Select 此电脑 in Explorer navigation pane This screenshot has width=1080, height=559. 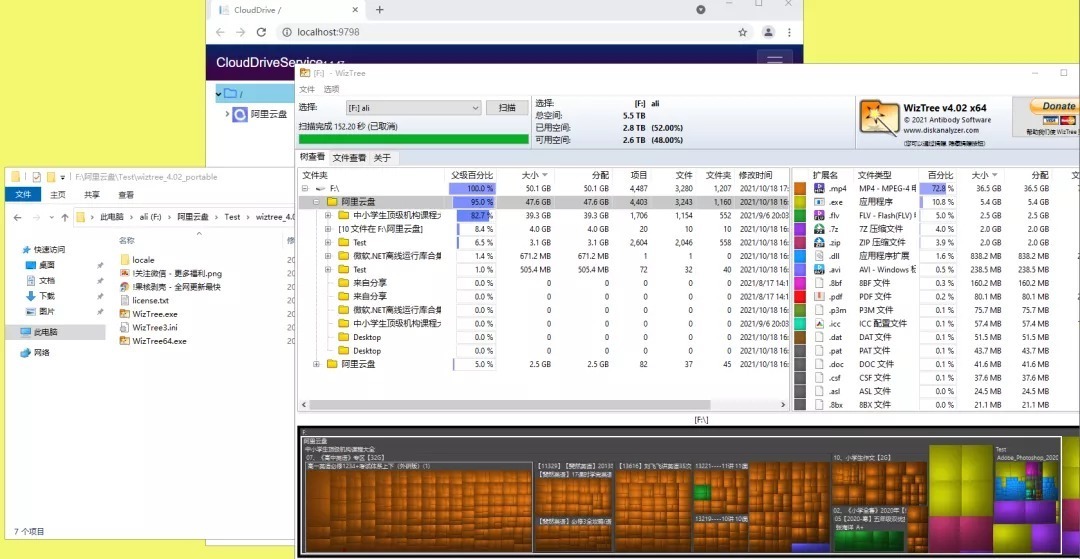point(55,332)
